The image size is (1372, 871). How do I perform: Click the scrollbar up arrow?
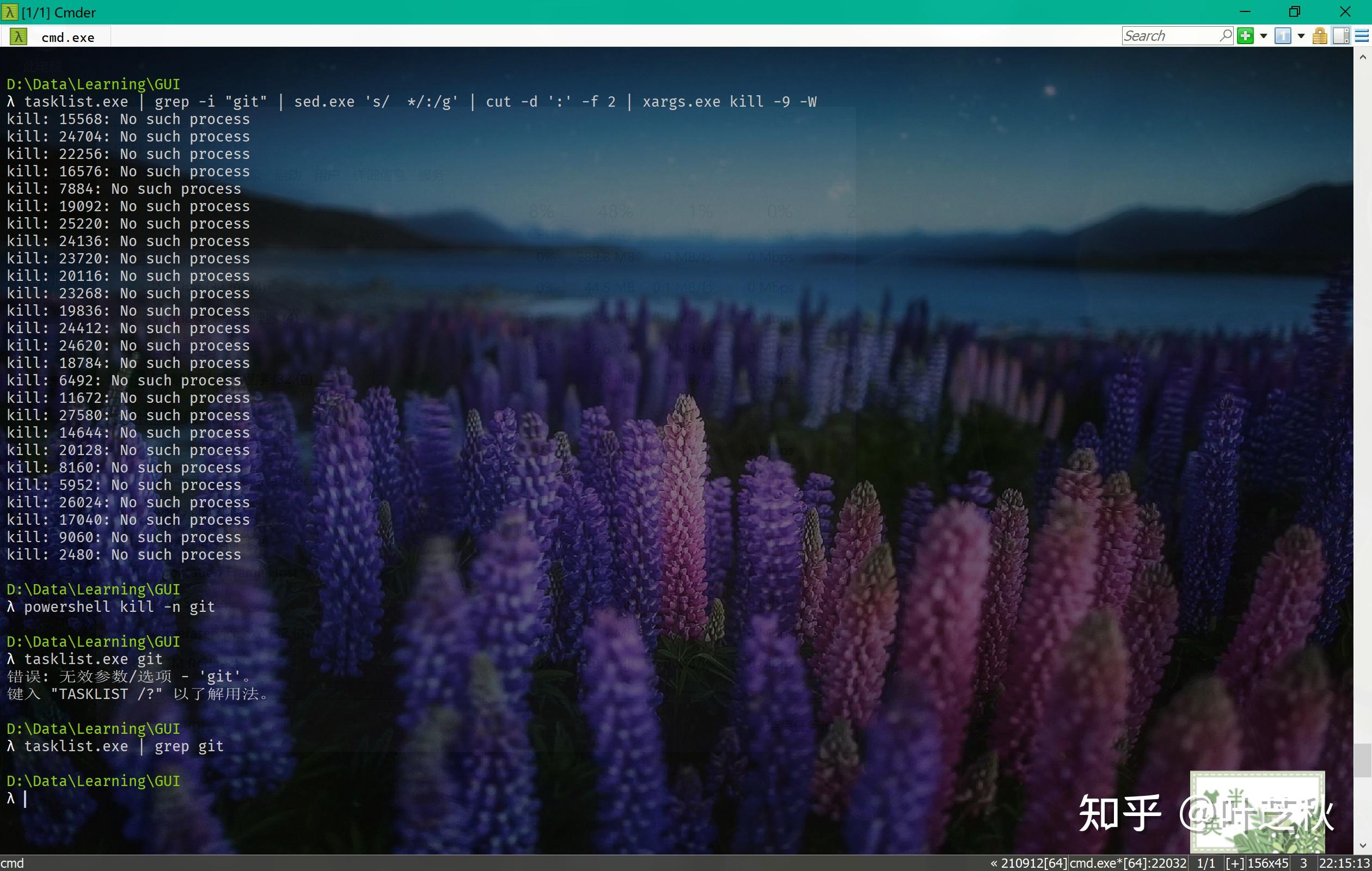coord(1362,57)
